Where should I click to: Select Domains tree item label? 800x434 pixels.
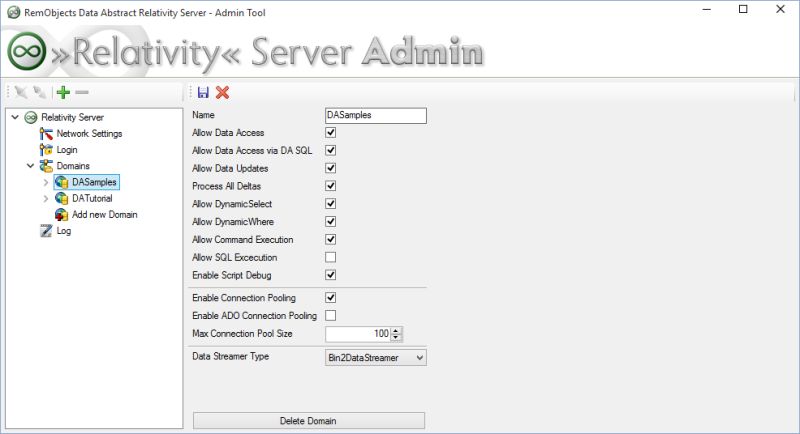tap(73, 166)
